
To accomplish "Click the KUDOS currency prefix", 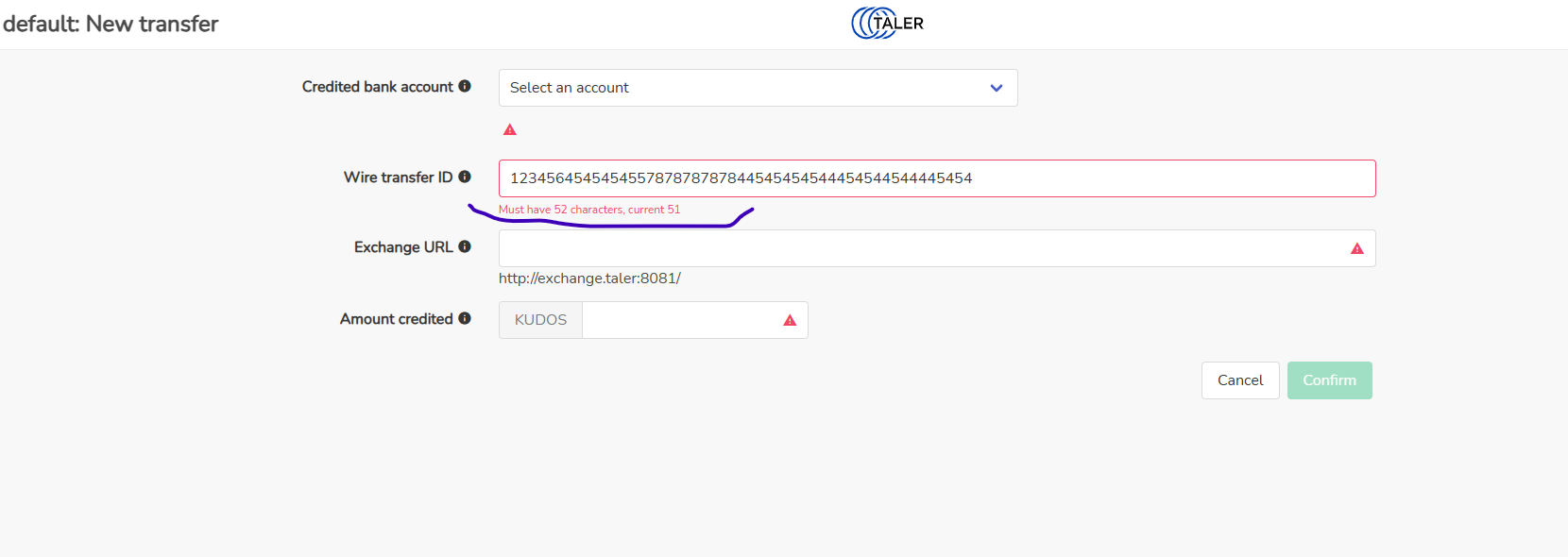I will (x=540, y=320).
